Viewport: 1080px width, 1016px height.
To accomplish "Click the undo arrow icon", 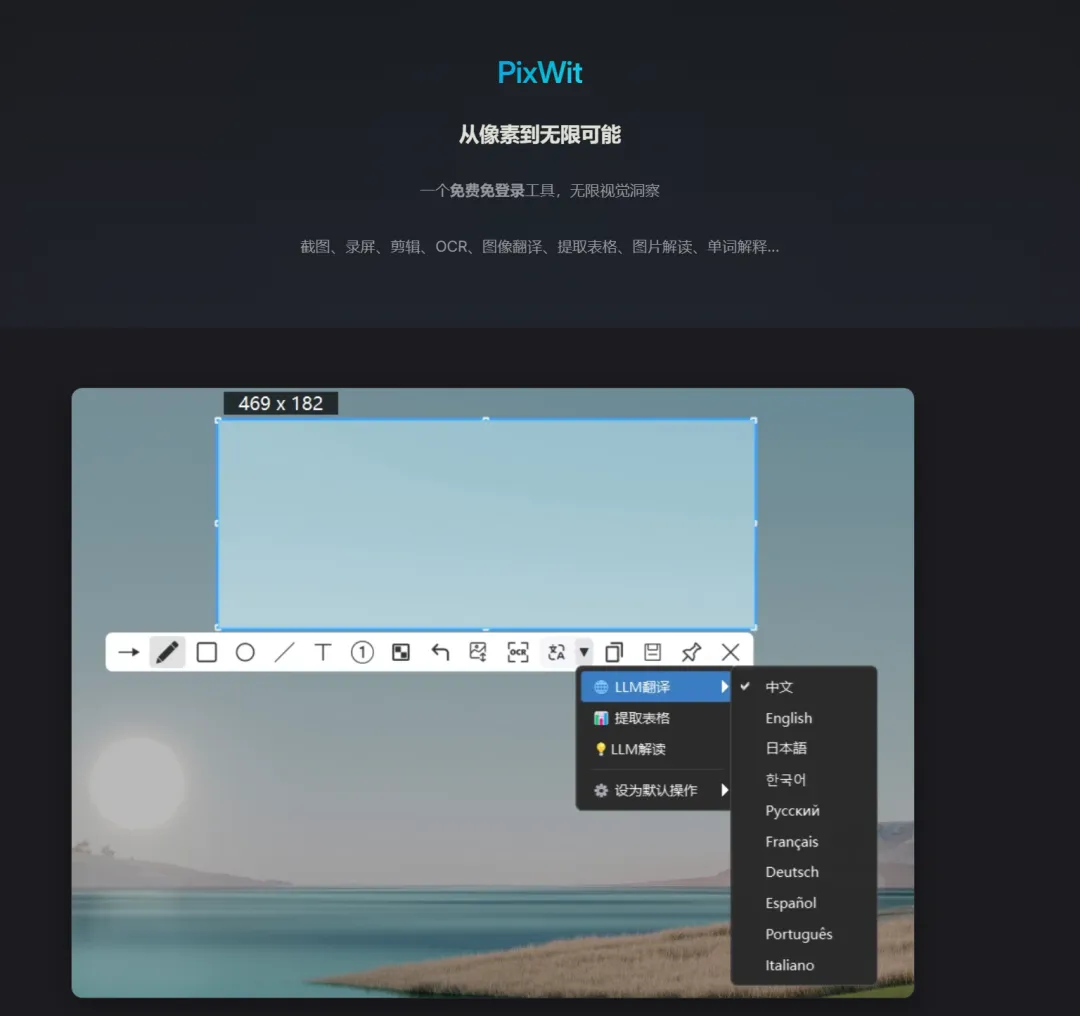I will [439, 652].
